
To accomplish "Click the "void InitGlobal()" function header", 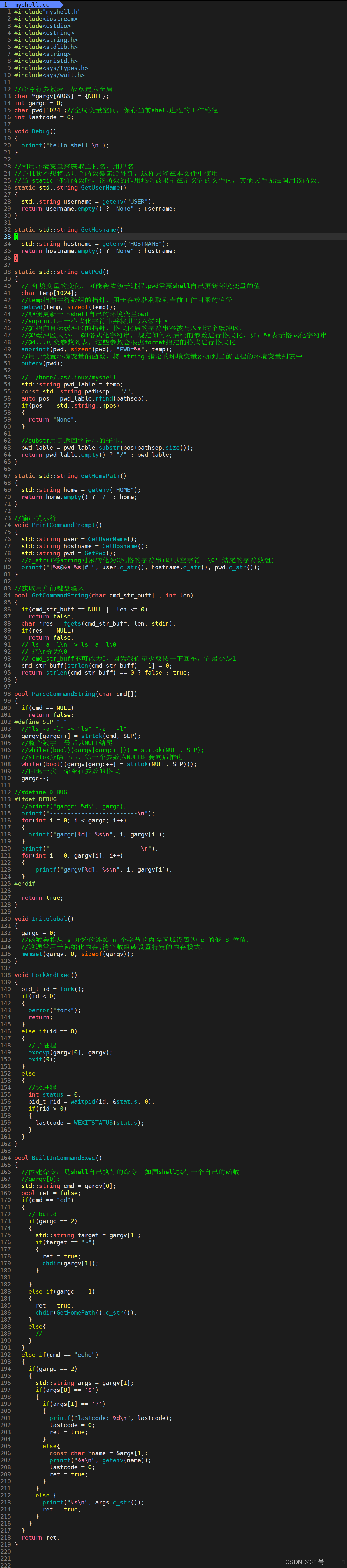I will 44,918.
